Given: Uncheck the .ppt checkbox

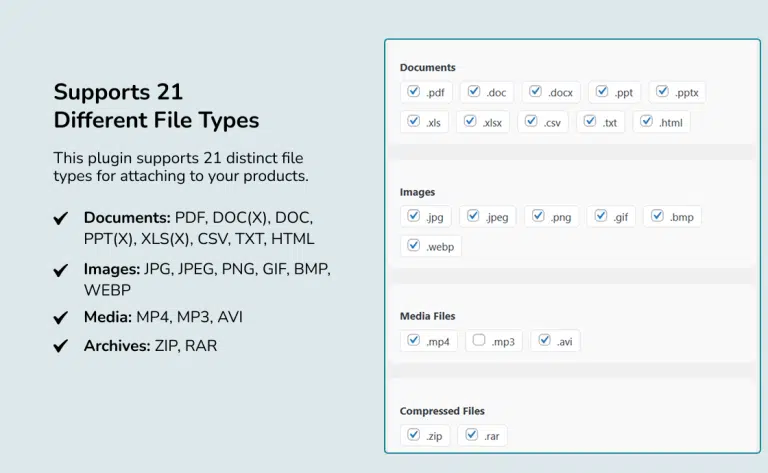Looking at the screenshot, I should click(601, 92).
